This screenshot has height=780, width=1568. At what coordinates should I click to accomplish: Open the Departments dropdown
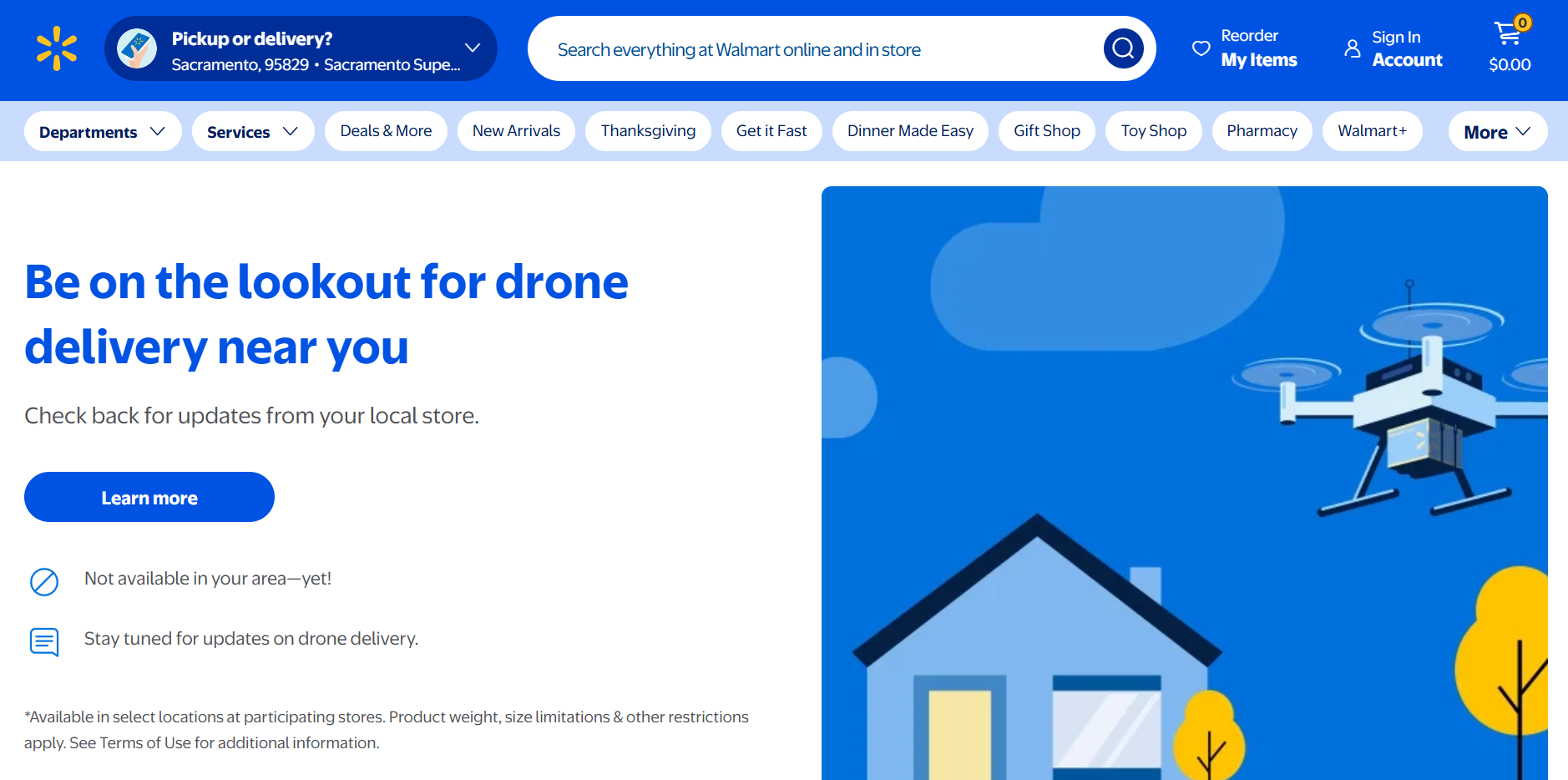click(102, 132)
